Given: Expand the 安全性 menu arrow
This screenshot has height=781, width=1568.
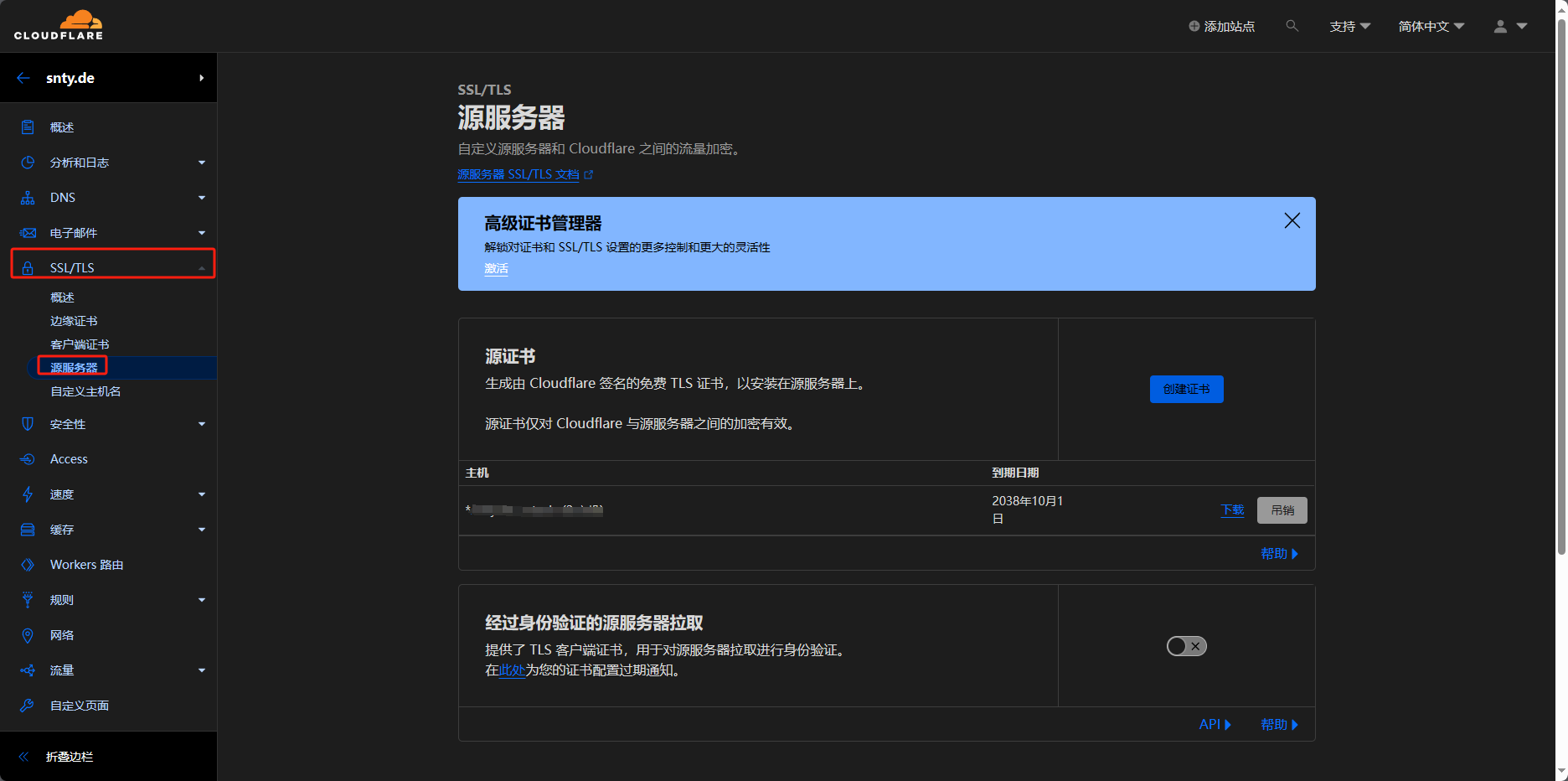Looking at the screenshot, I should click(x=202, y=424).
